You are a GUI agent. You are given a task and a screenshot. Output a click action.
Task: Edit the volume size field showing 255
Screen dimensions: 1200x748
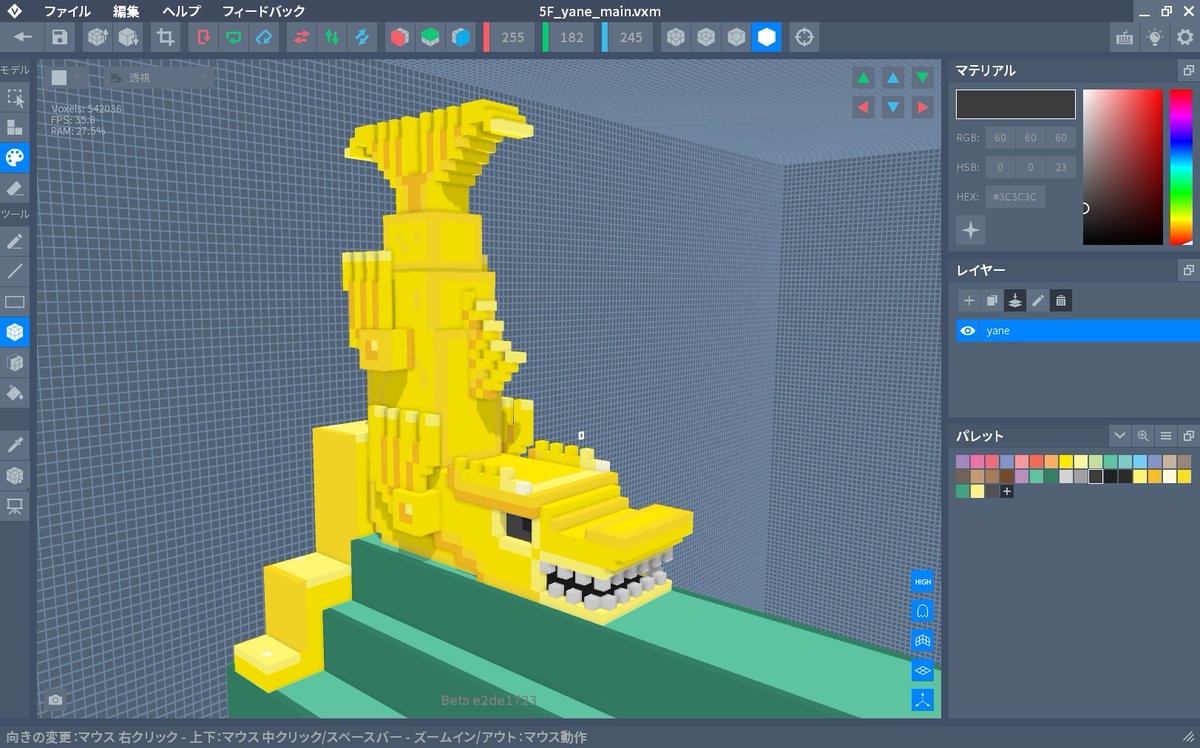(x=513, y=37)
